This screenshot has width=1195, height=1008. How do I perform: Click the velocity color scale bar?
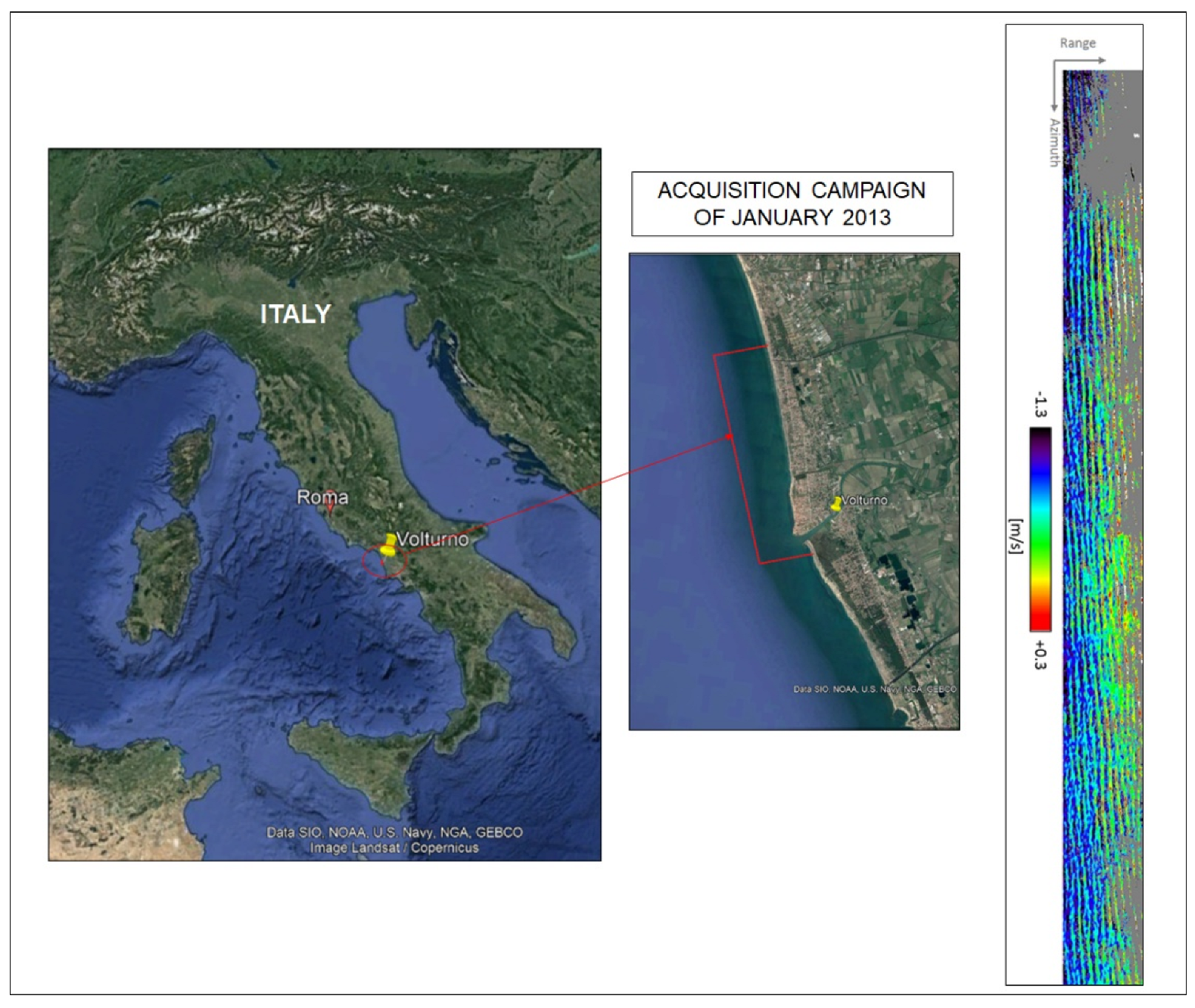(x=1040, y=529)
